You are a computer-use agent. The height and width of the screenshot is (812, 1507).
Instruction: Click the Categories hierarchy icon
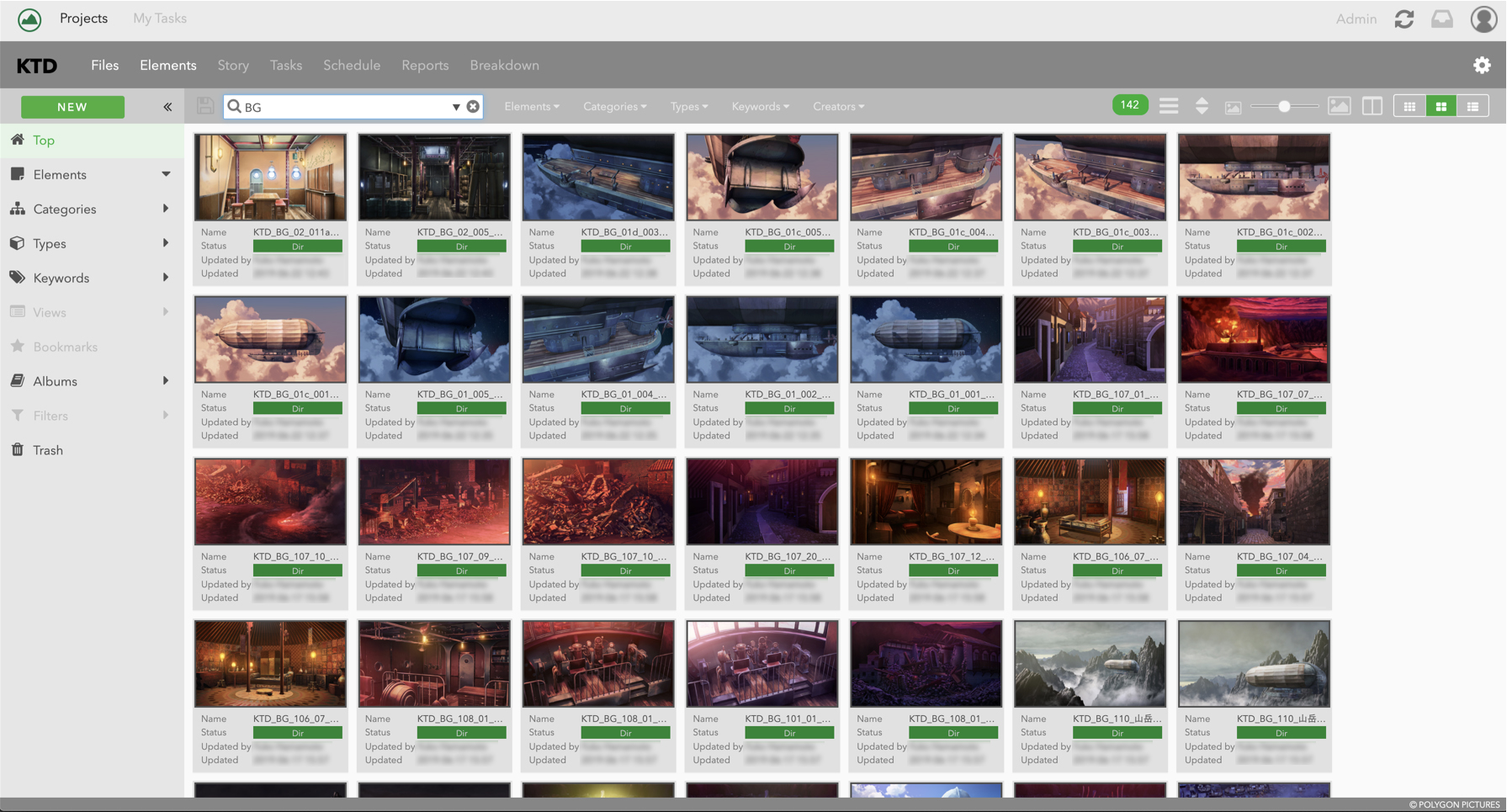tap(18, 208)
